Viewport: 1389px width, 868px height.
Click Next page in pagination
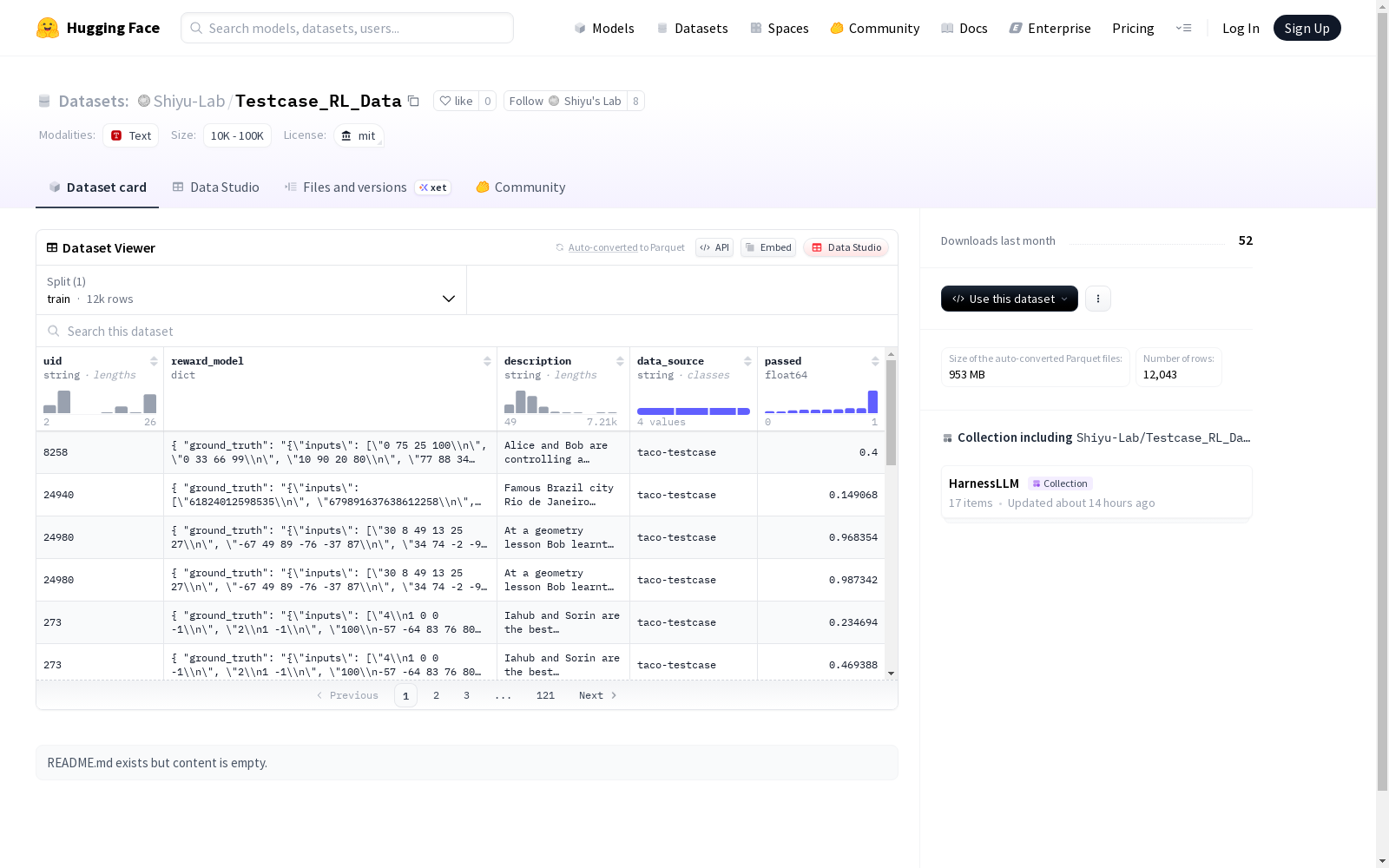click(598, 695)
